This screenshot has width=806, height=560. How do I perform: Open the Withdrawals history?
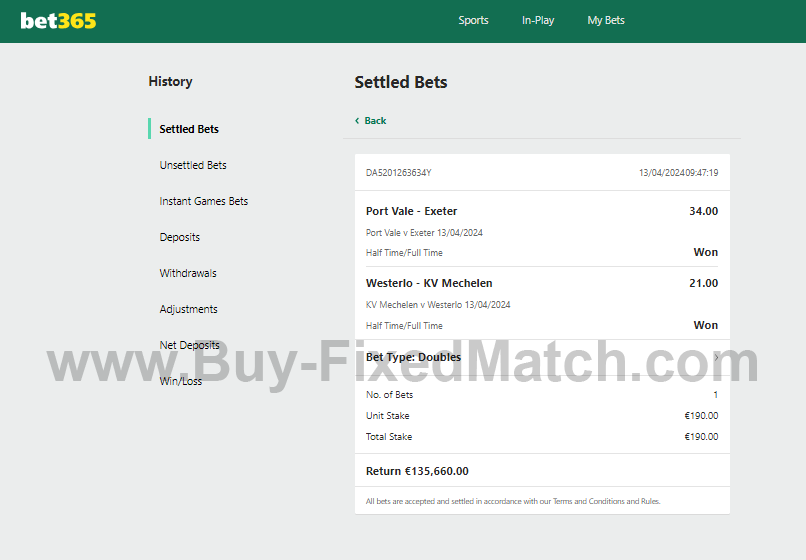188,273
